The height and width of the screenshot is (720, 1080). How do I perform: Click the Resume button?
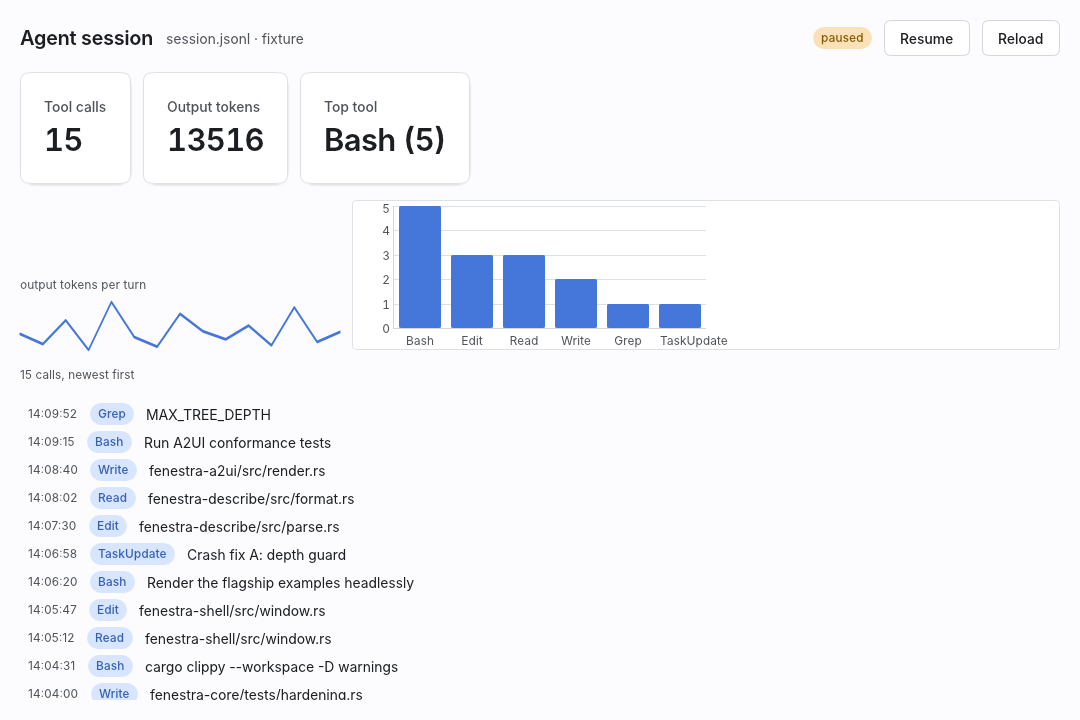(x=926, y=39)
